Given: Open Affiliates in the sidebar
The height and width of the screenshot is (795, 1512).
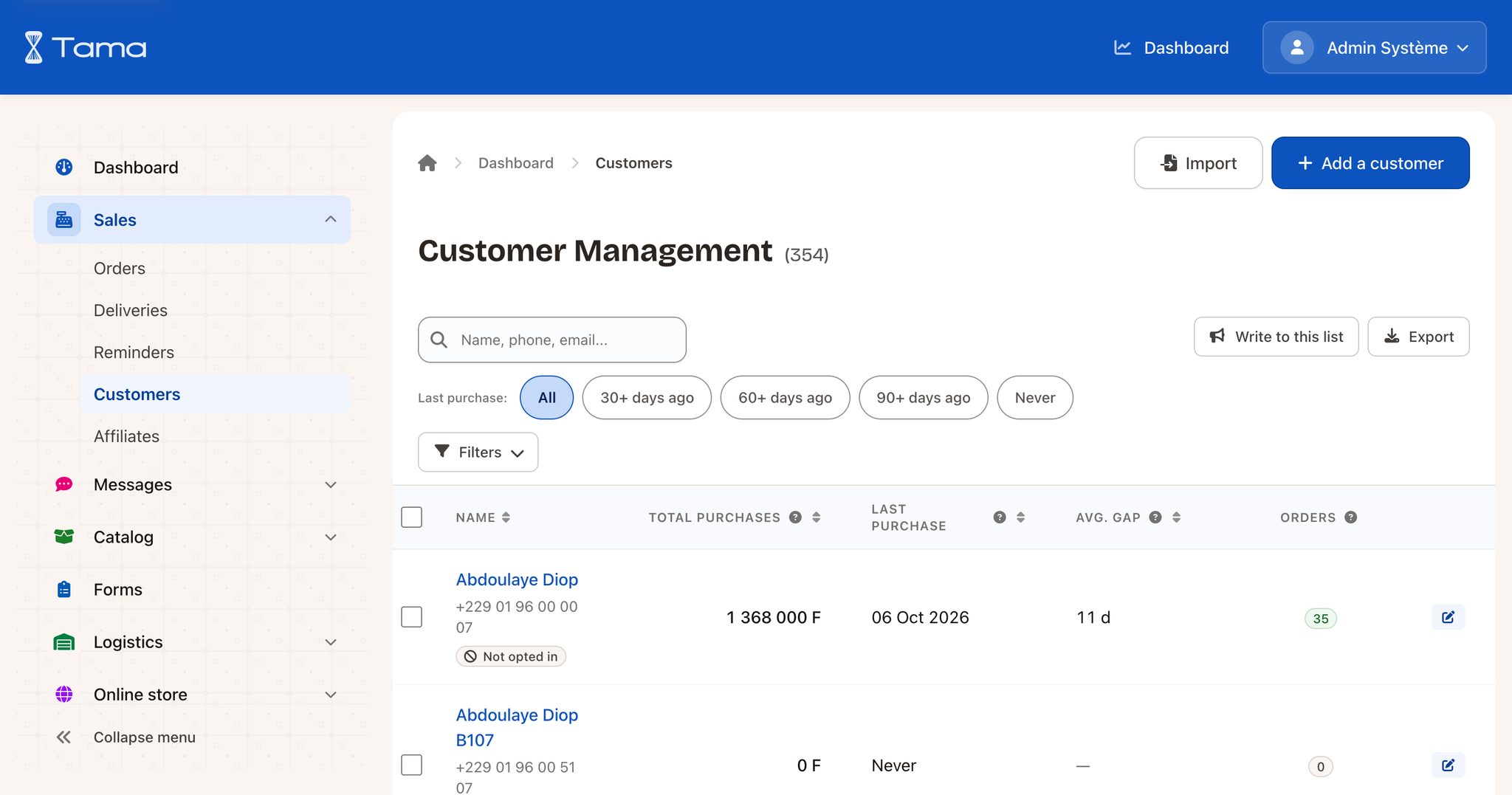Looking at the screenshot, I should pos(126,437).
